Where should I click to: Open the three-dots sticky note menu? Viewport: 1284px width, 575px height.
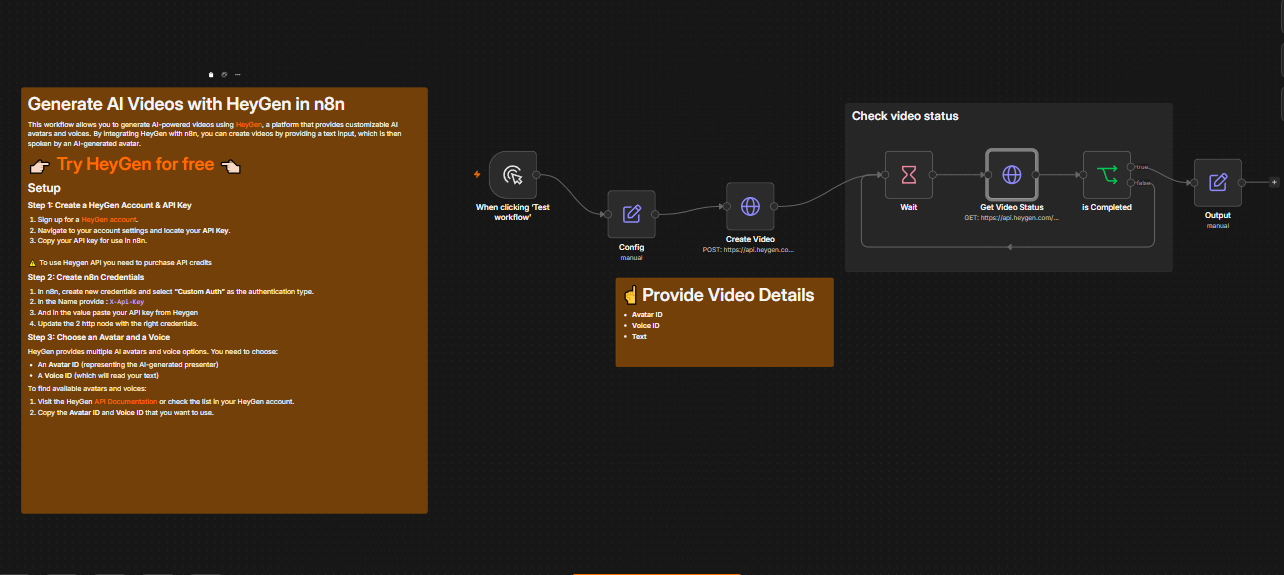[237, 74]
